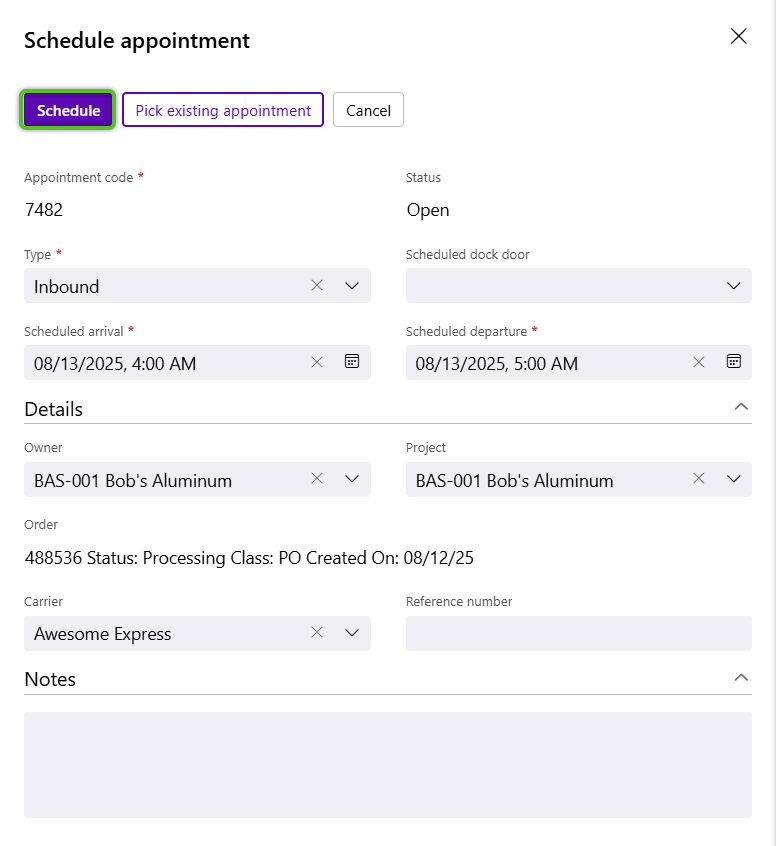Collapse the Notes section

coord(741,677)
